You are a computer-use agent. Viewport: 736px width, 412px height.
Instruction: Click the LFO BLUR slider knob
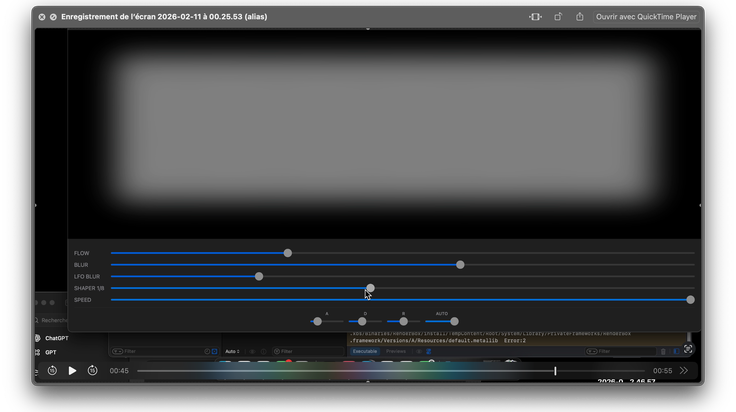pyautogui.click(x=259, y=276)
